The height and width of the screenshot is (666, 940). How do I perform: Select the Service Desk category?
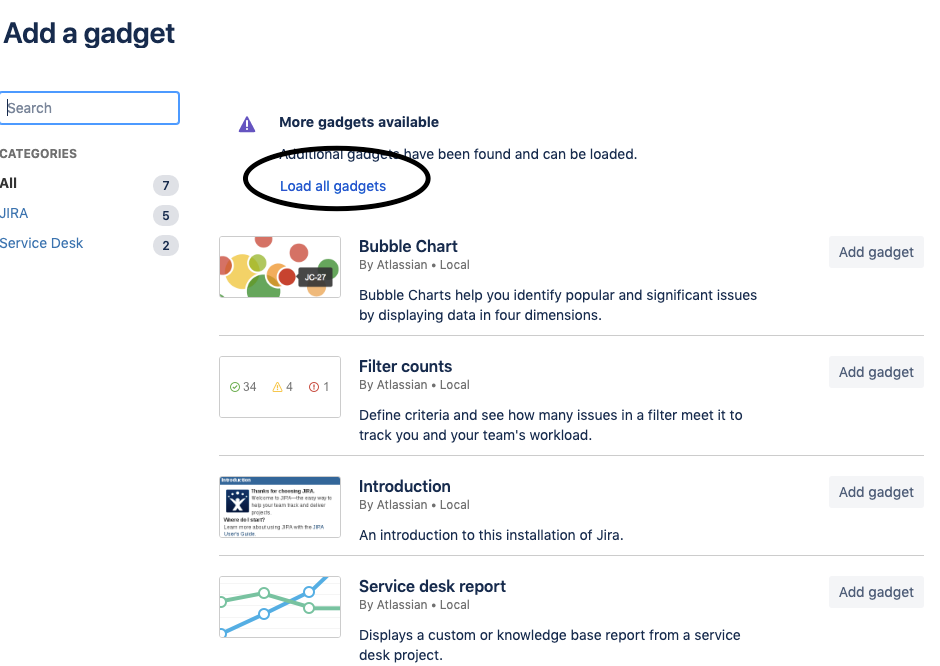pos(42,243)
